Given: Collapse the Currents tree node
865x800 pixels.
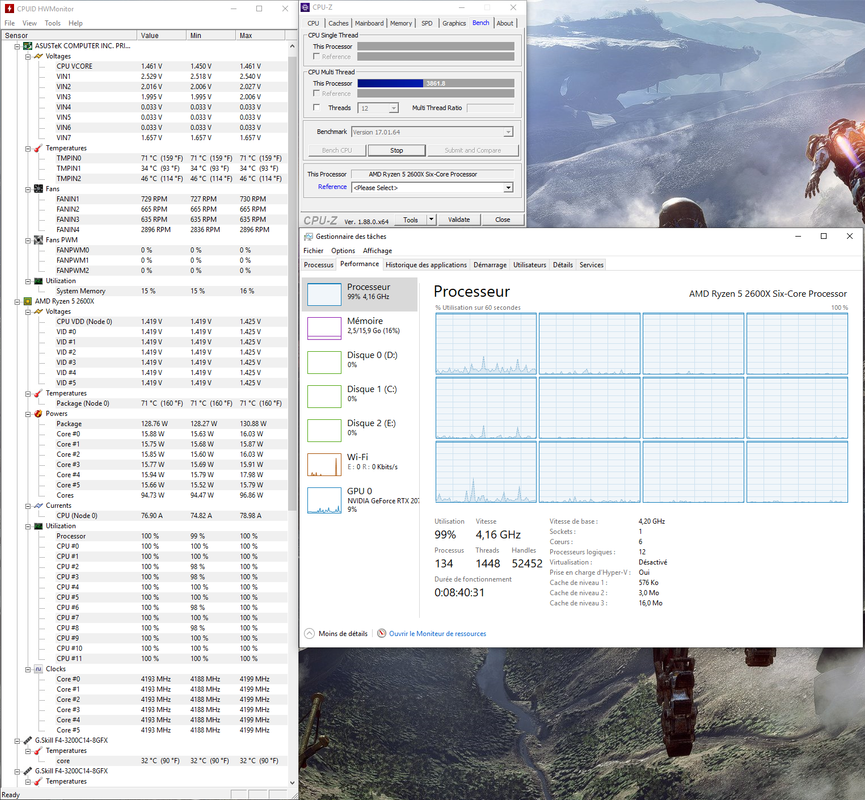Looking at the screenshot, I should 28,505.
